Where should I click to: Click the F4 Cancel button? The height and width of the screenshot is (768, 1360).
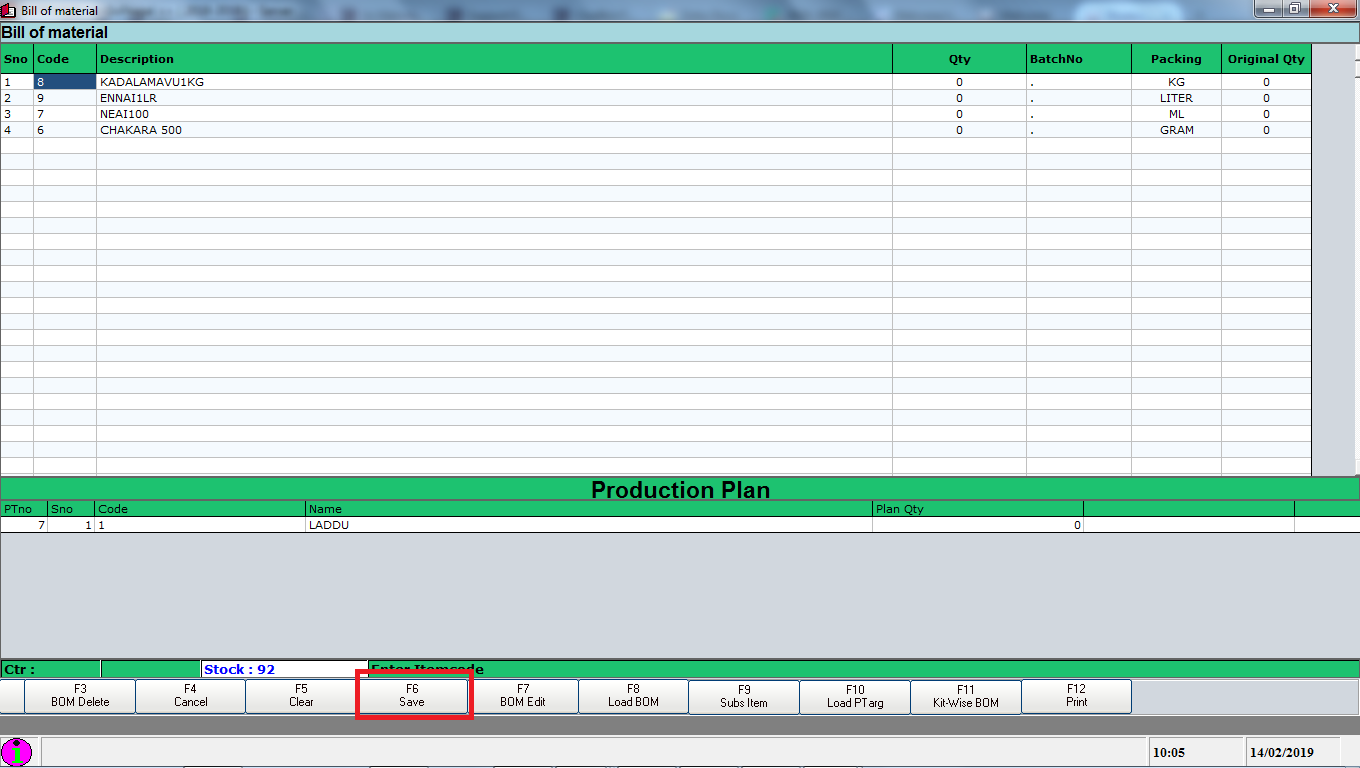190,696
